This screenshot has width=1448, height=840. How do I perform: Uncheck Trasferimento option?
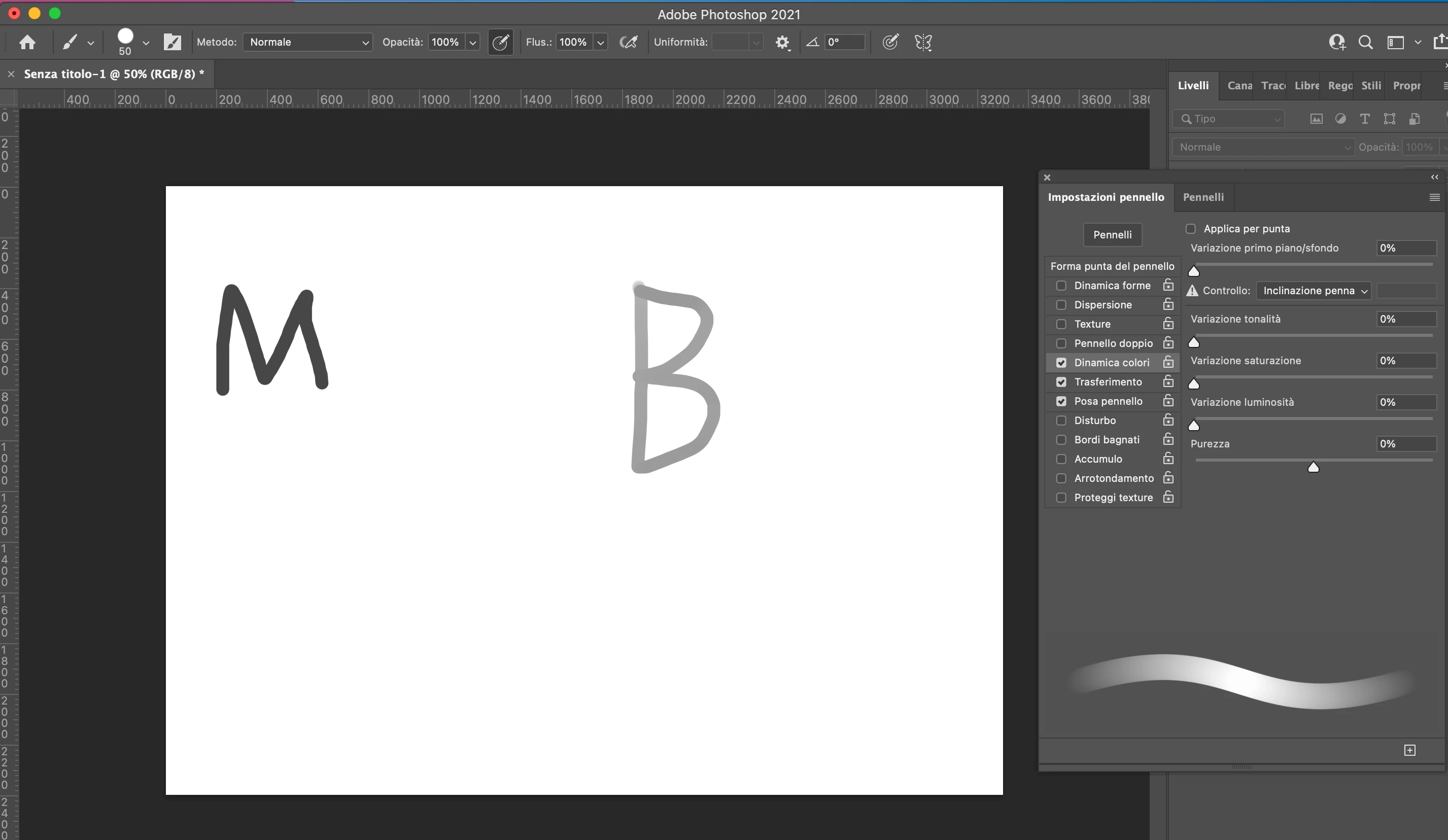coord(1061,382)
